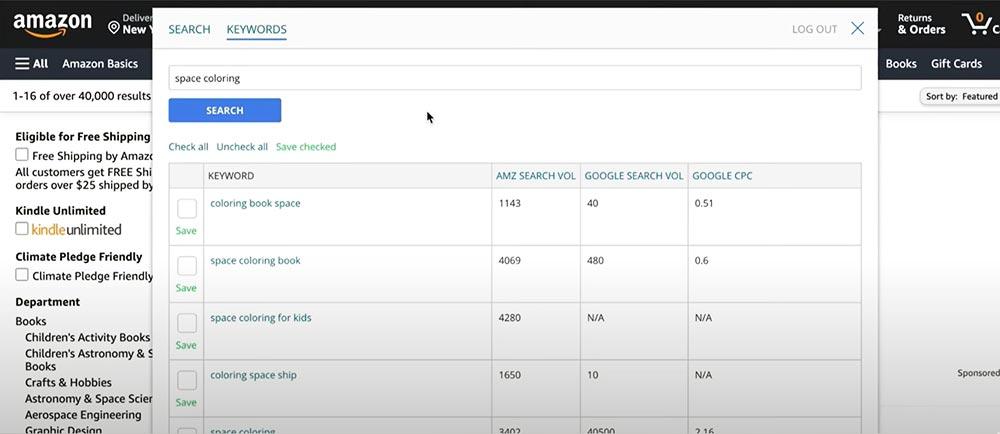Close the keyword panel with X
Viewport: 1000px width, 434px height.
(858, 29)
